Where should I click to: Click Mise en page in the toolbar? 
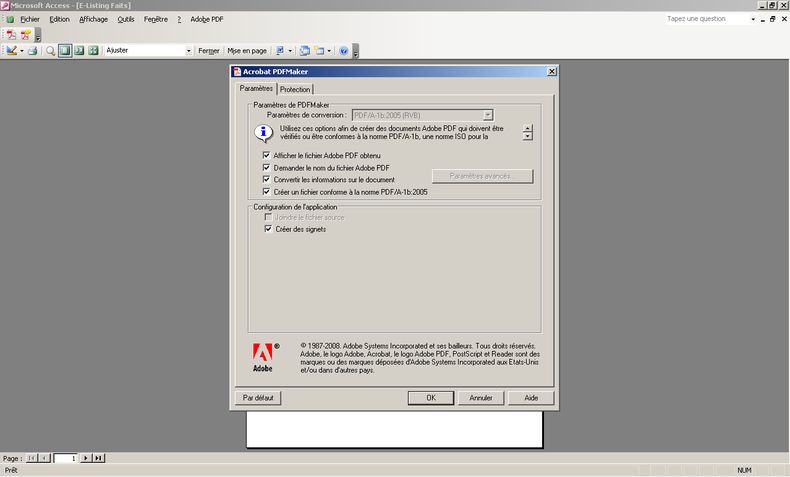[x=247, y=51]
